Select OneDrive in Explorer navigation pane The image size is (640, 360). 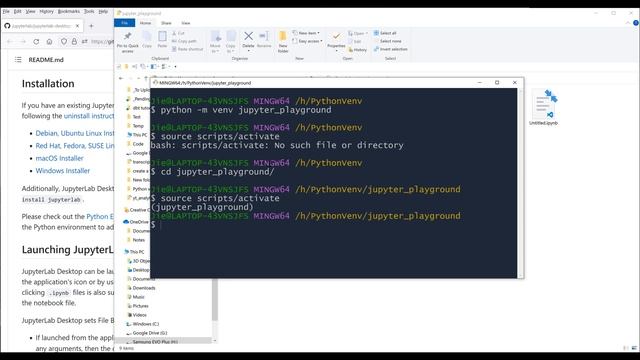pyautogui.click(x=136, y=222)
